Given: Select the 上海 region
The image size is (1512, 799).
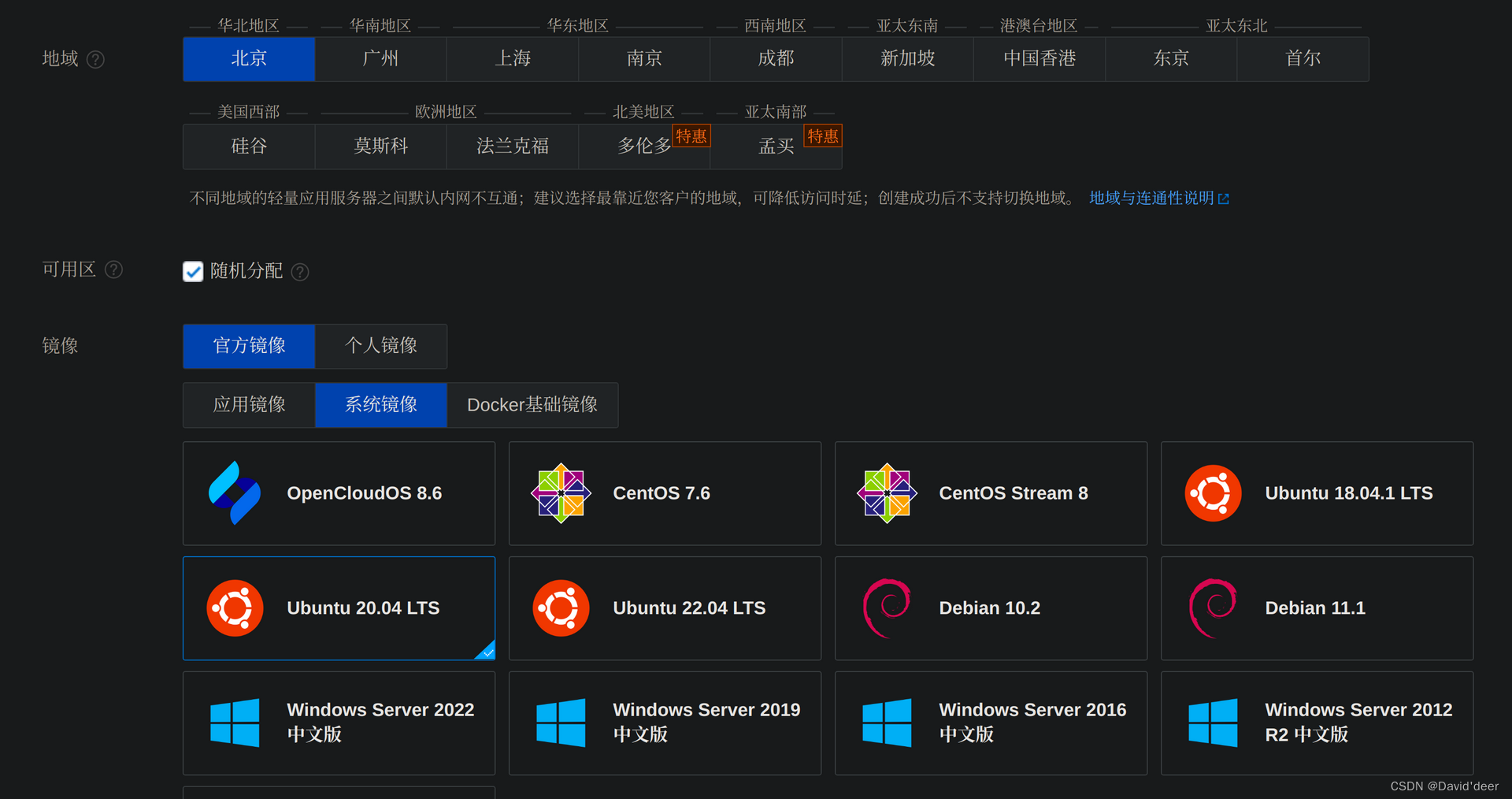Looking at the screenshot, I should pos(513,59).
